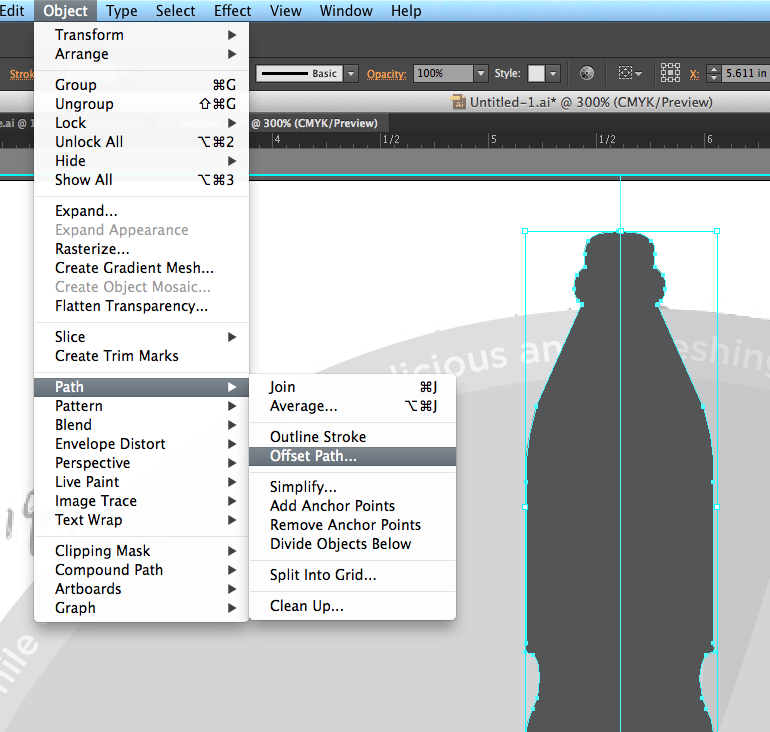Choose Split Into Grid...
Image resolution: width=770 pixels, height=732 pixels.
coord(353,575)
